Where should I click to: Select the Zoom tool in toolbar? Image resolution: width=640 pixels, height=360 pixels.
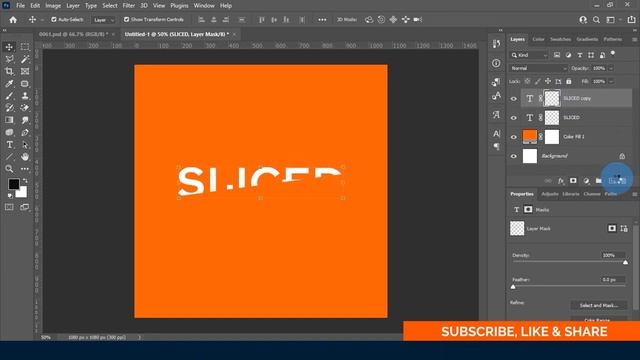(9, 169)
